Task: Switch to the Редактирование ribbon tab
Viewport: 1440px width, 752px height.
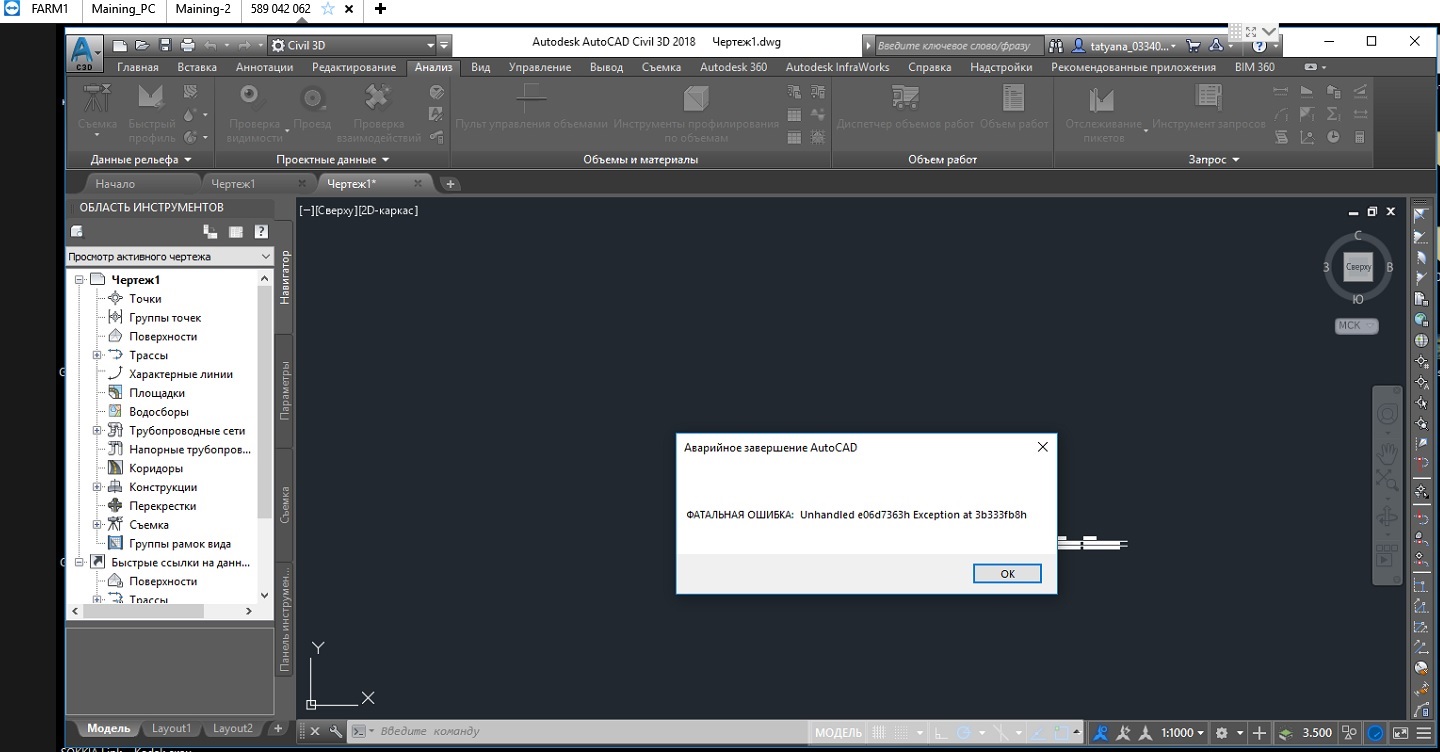Action: point(354,67)
